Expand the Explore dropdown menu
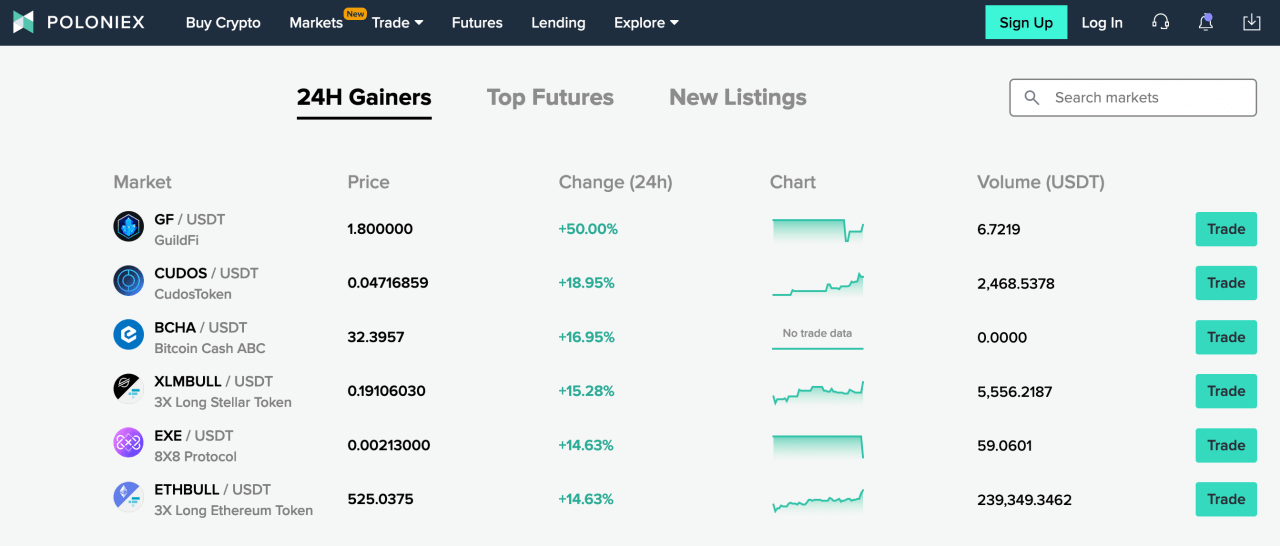 [x=646, y=22]
